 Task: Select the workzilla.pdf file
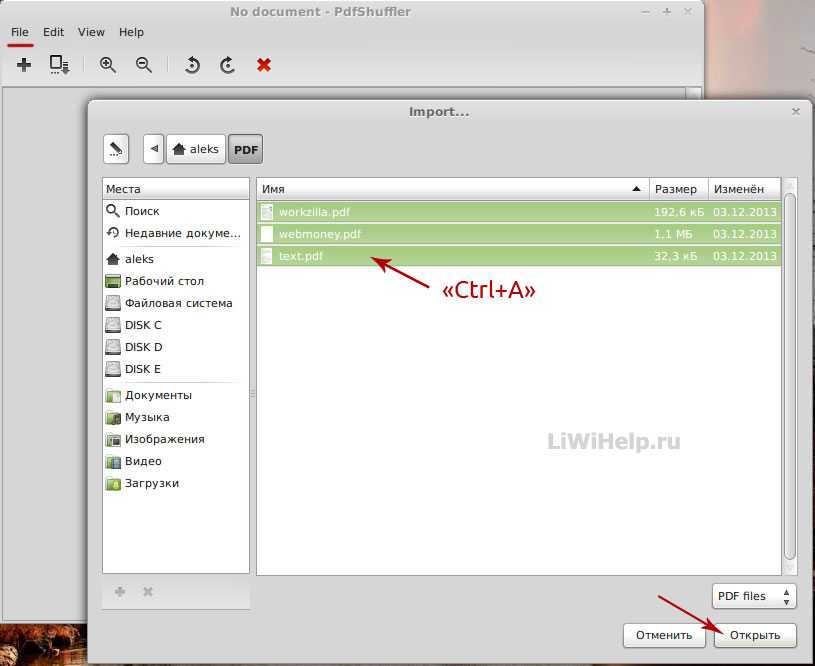[x=519, y=212]
